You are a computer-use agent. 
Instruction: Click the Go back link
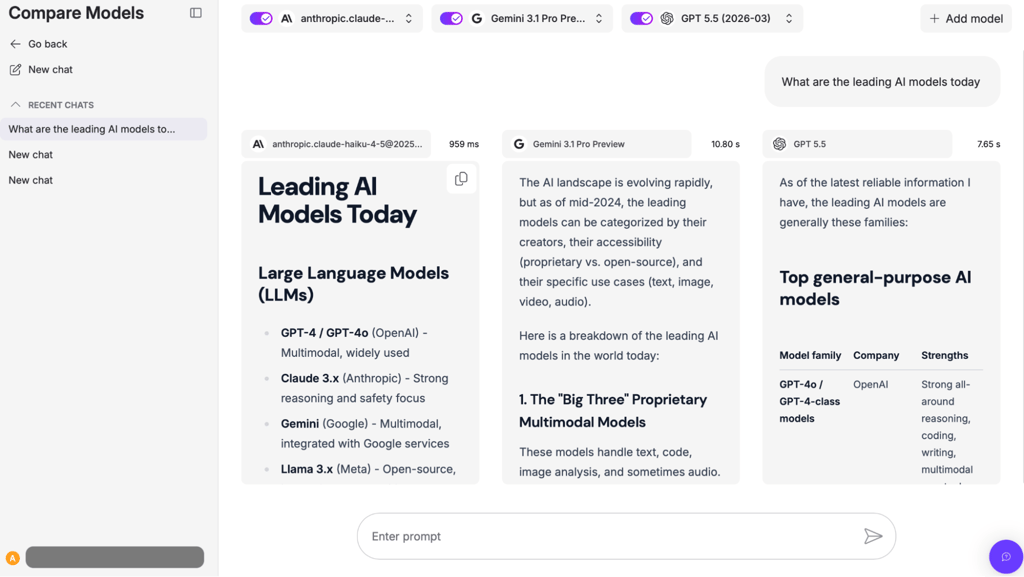pyautogui.click(x=48, y=44)
